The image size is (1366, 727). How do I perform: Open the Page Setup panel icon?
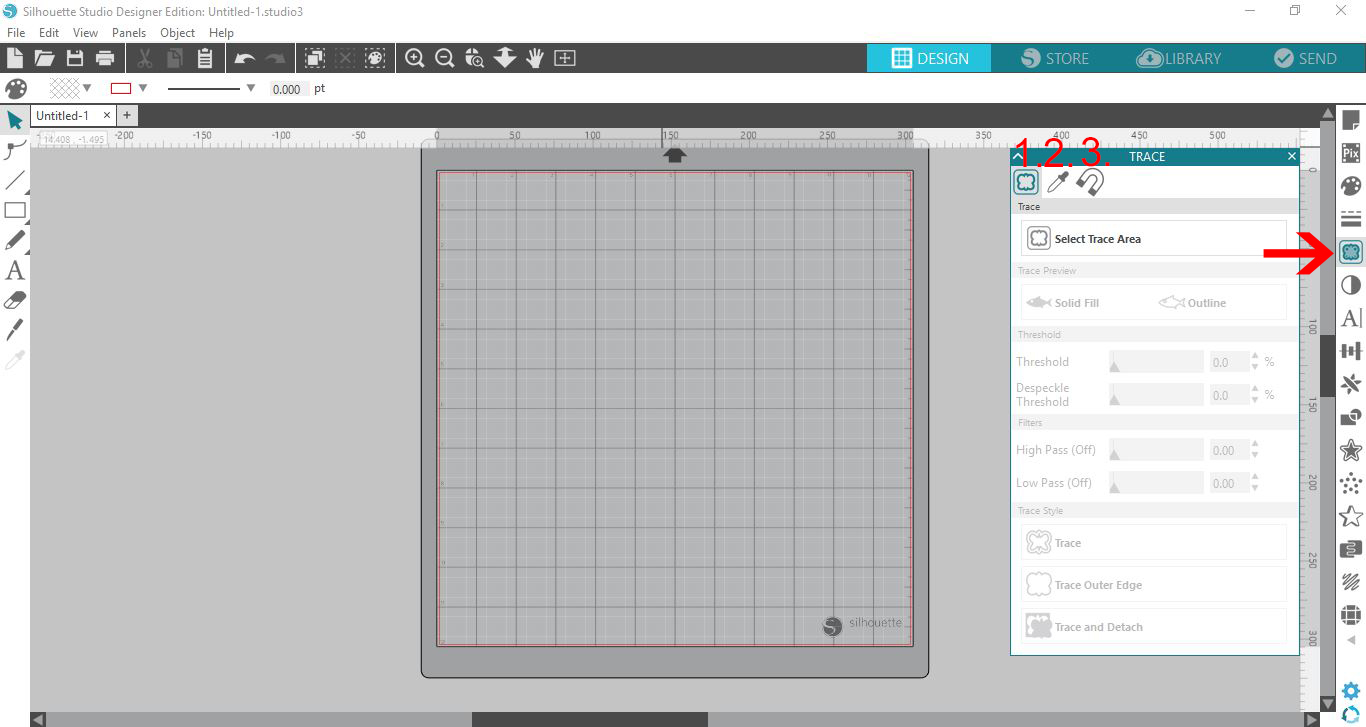pos(1351,120)
